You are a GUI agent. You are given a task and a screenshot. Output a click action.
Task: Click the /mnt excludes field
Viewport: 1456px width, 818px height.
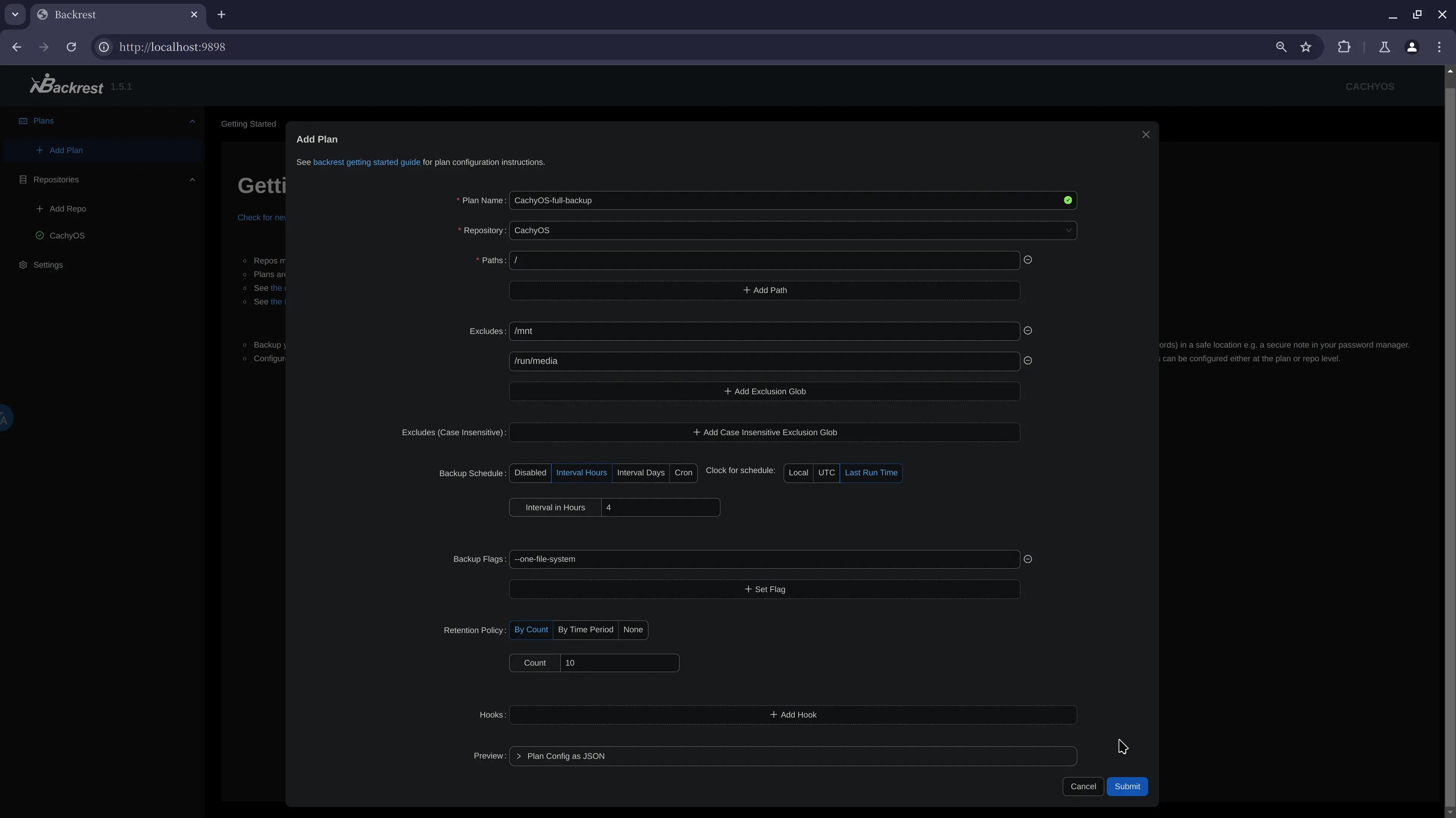(764, 331)
